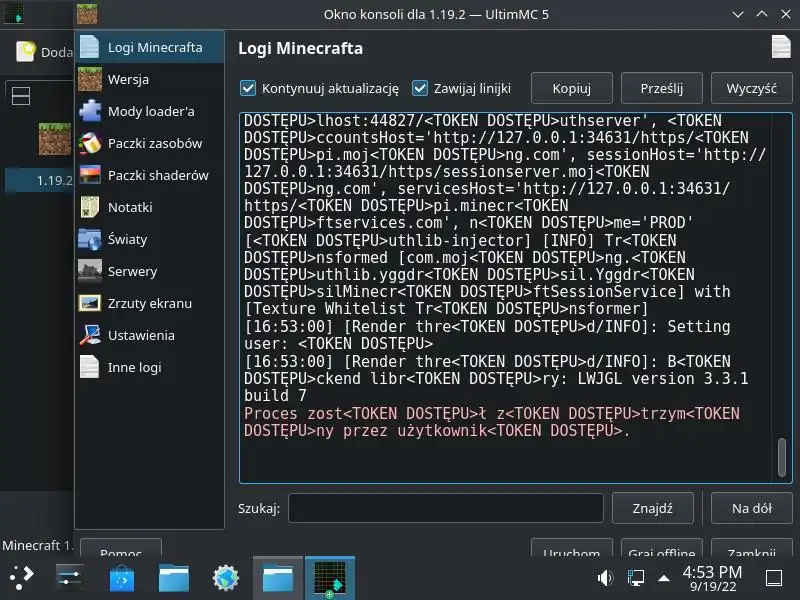Click Show Desktop icon in taskbar
This screenshot has height=600, width=800.
(x=774, y=578)
